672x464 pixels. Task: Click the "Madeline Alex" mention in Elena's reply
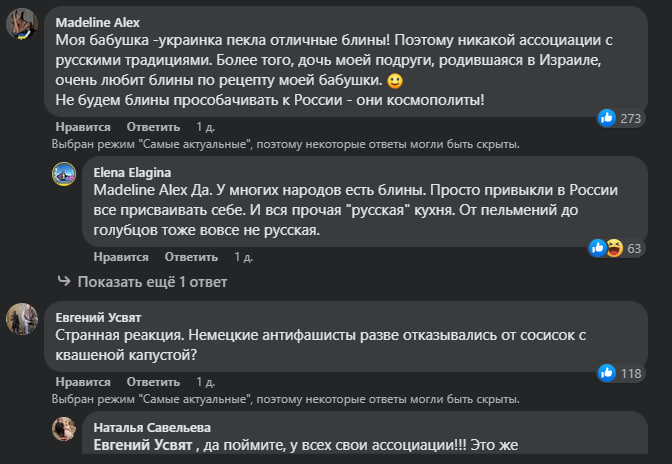143,189
